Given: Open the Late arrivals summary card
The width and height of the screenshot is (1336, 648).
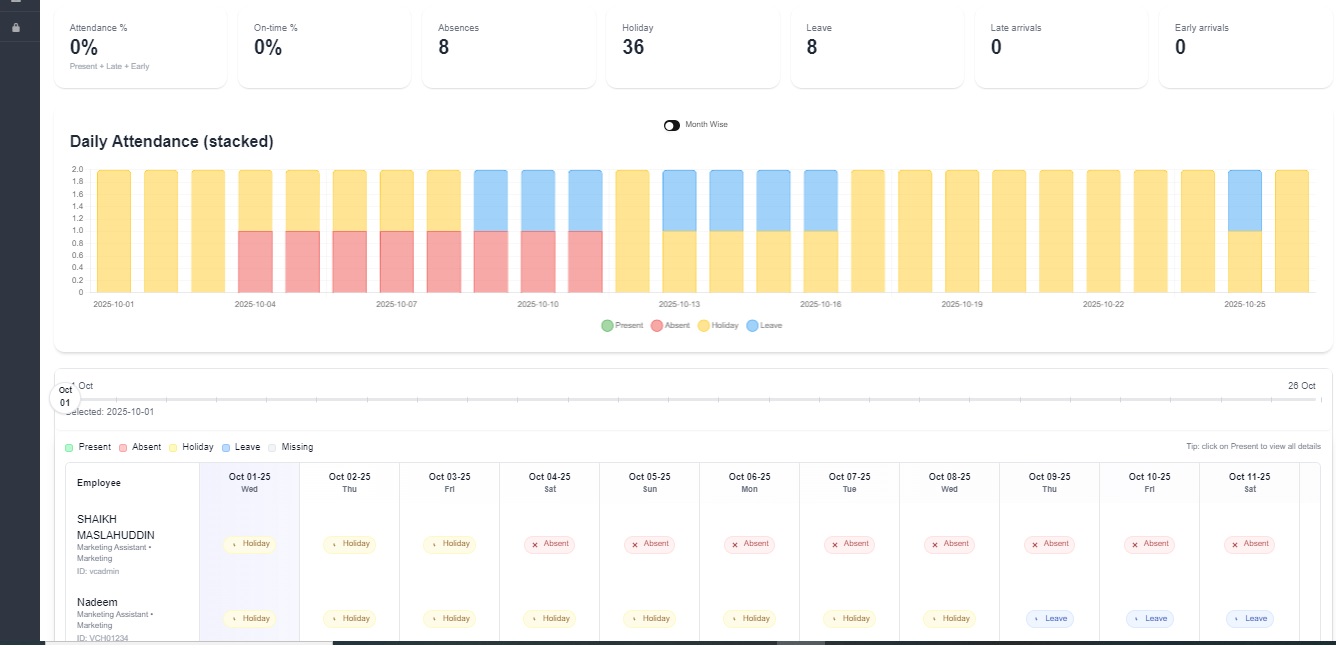Looking at the screenshot, I should 1067,48.
